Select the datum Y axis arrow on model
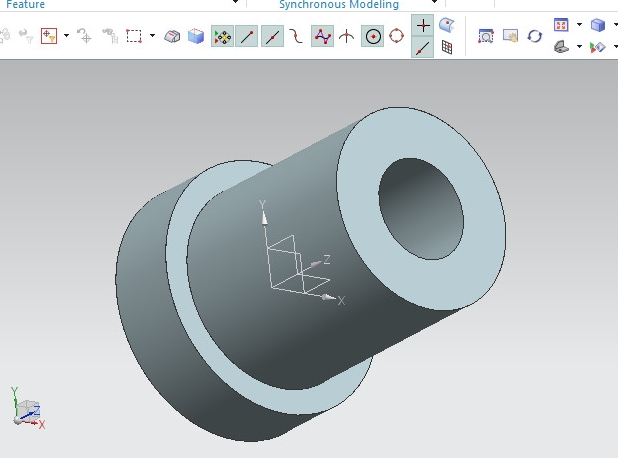Viewport: 618px width, 458px height. (x=264, y=218)
